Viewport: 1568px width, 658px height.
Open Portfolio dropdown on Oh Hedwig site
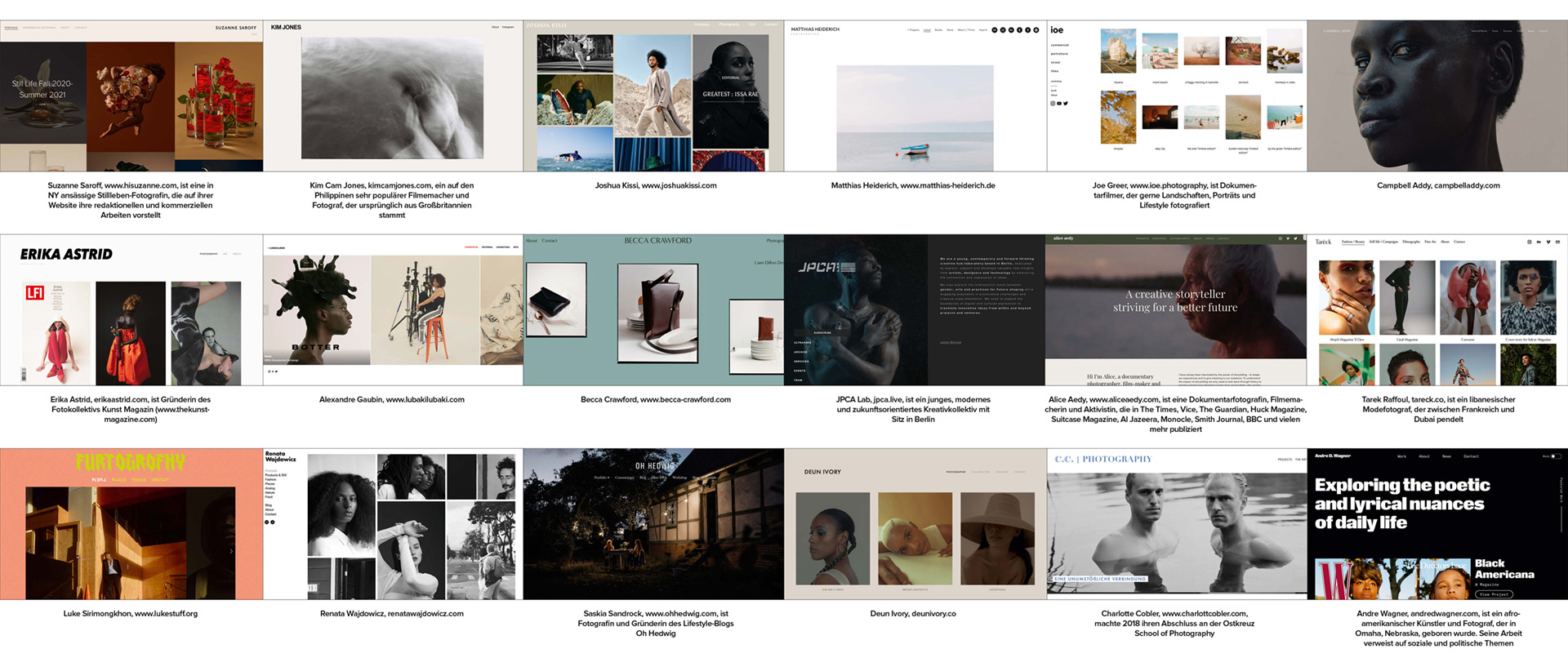click(x=601, y=478)
